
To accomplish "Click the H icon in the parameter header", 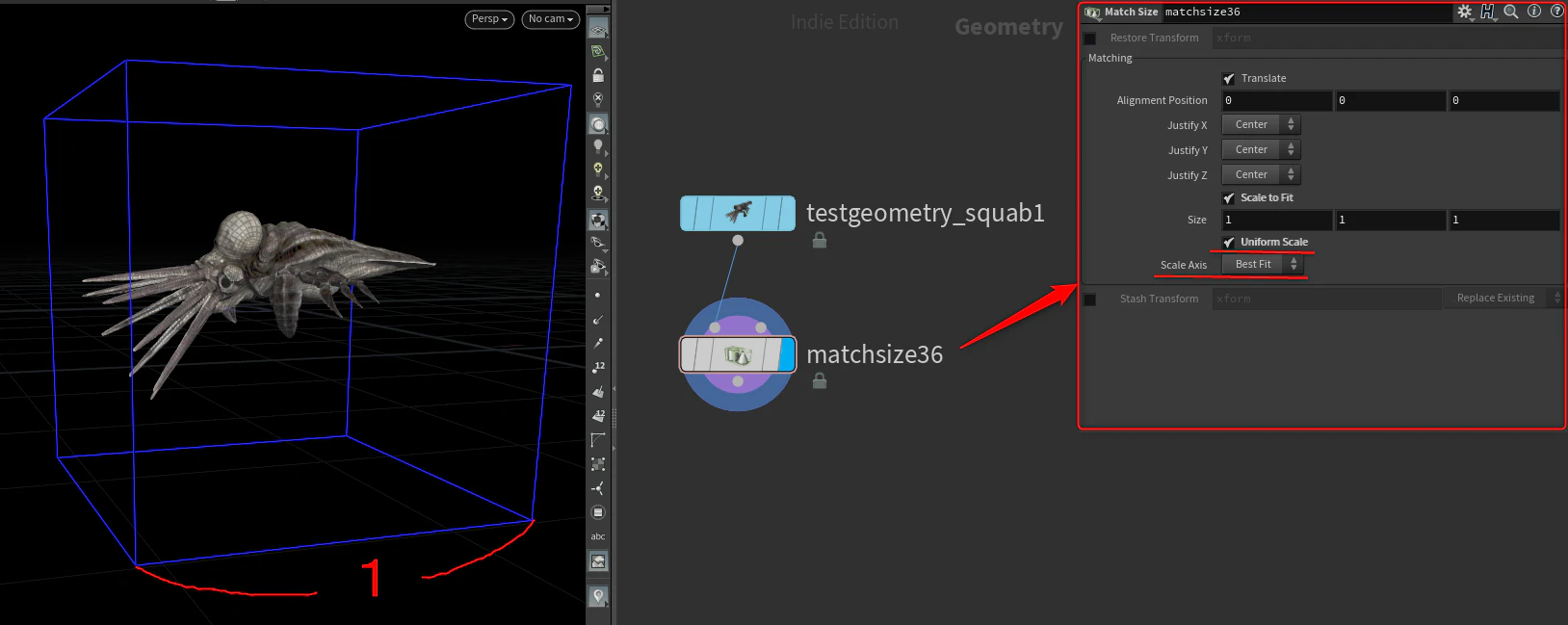I will point(1488,12).
